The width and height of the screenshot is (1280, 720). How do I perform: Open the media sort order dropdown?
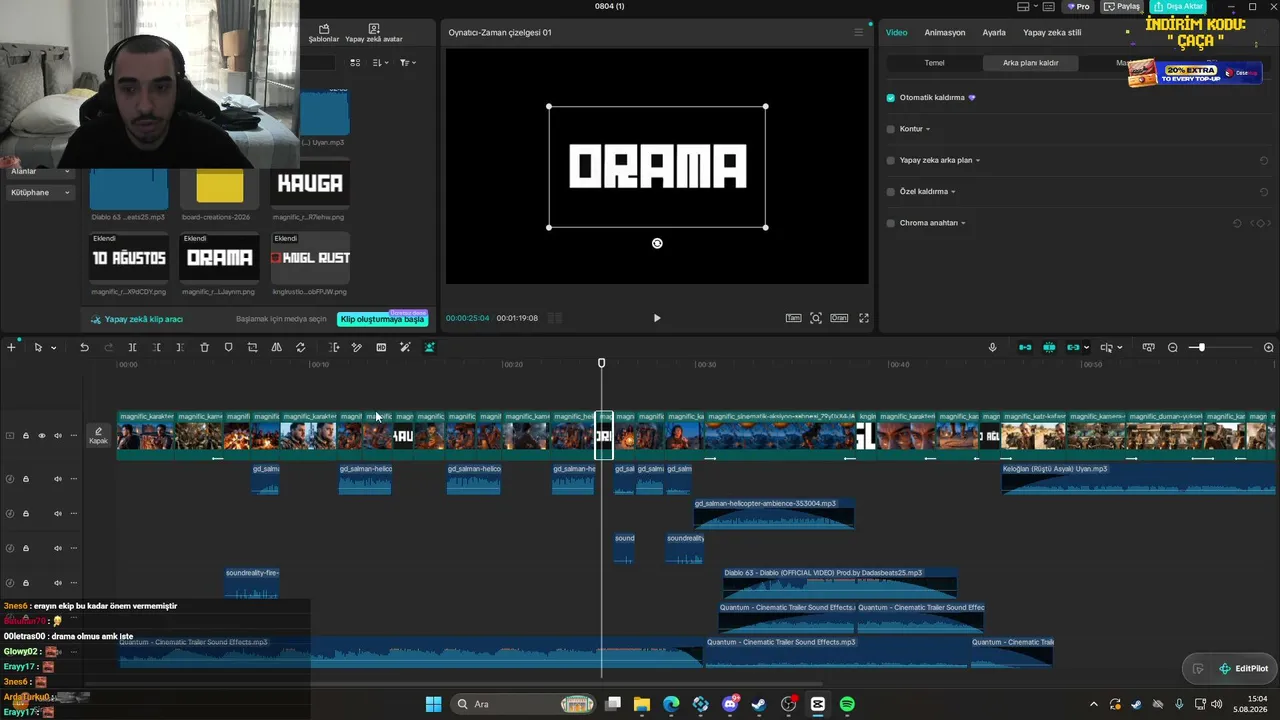pos(380,62)
